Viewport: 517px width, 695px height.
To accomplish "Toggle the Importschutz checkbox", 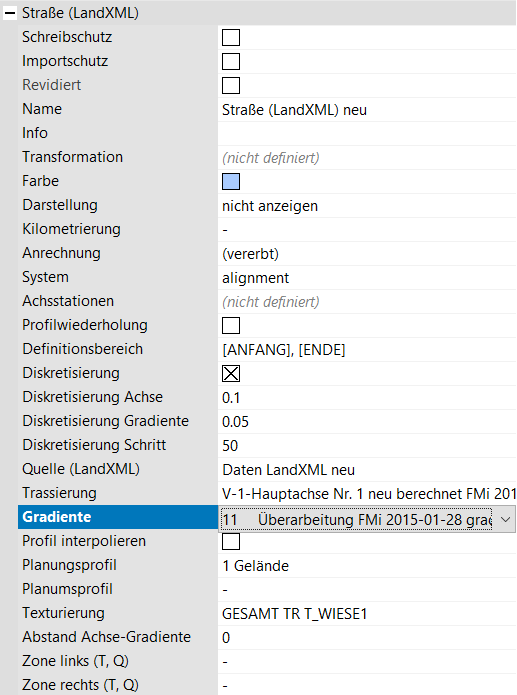I will coord(231,62).
